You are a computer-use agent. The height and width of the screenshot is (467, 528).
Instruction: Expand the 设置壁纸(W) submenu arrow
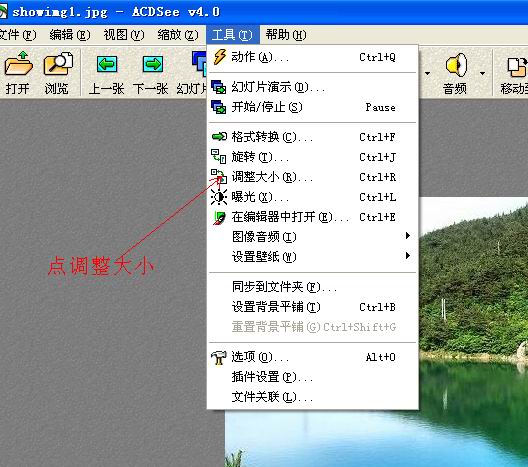(407, 256)
